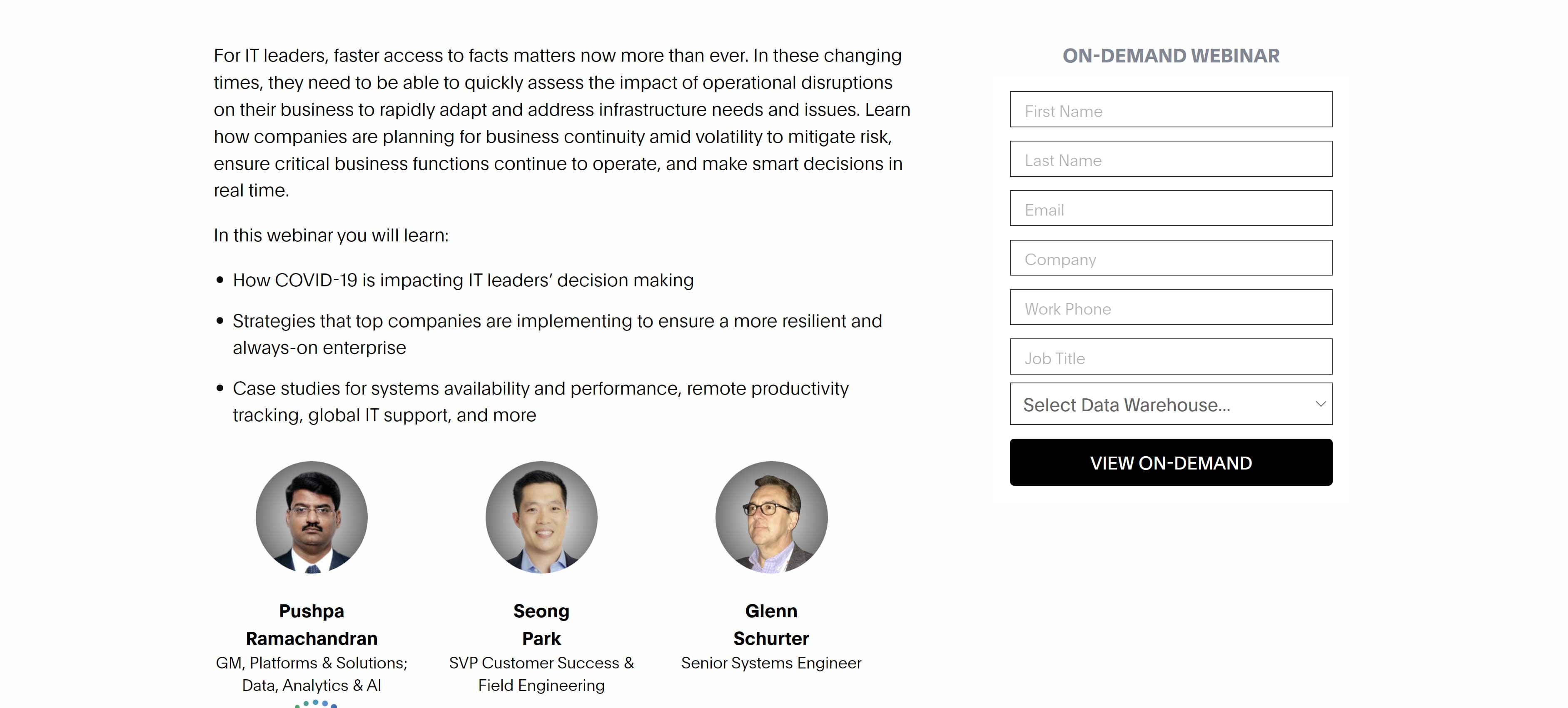The height and width of the screenshot is (708, 1568).
Task: Click the First Name input field
Action: pyautogui.click(x=1170, y=109)
